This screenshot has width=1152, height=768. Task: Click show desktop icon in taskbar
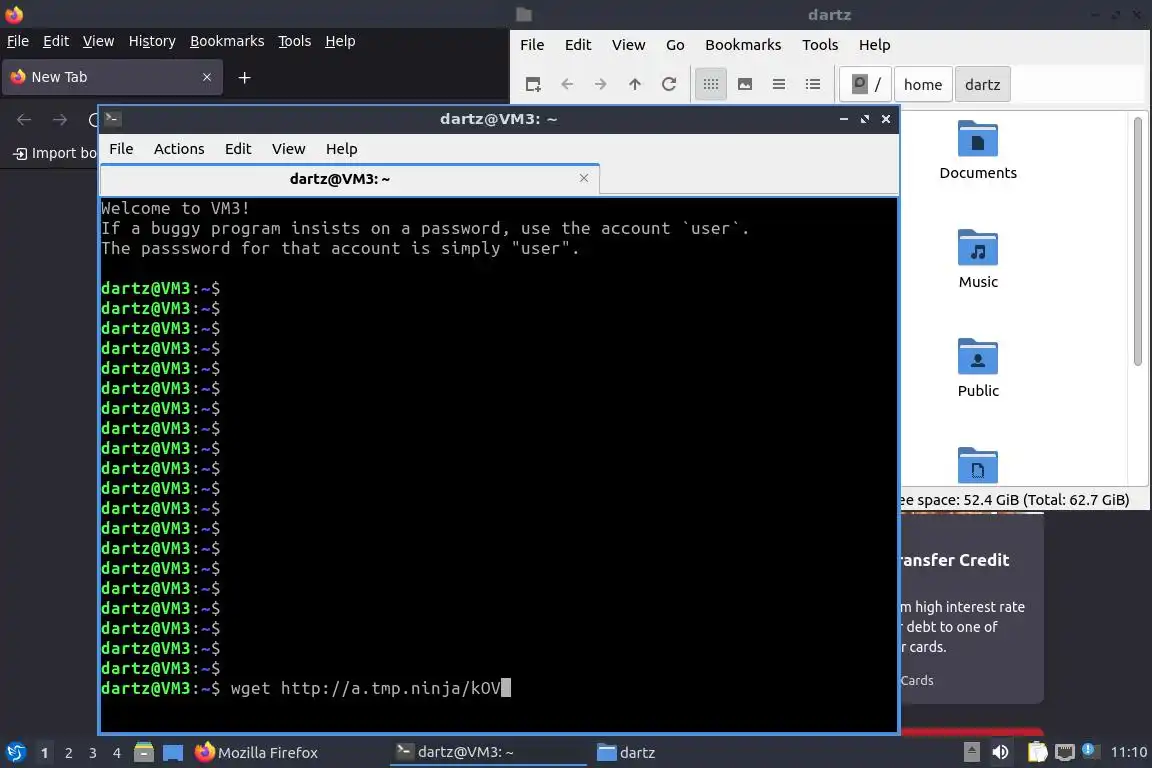(173, 752)
